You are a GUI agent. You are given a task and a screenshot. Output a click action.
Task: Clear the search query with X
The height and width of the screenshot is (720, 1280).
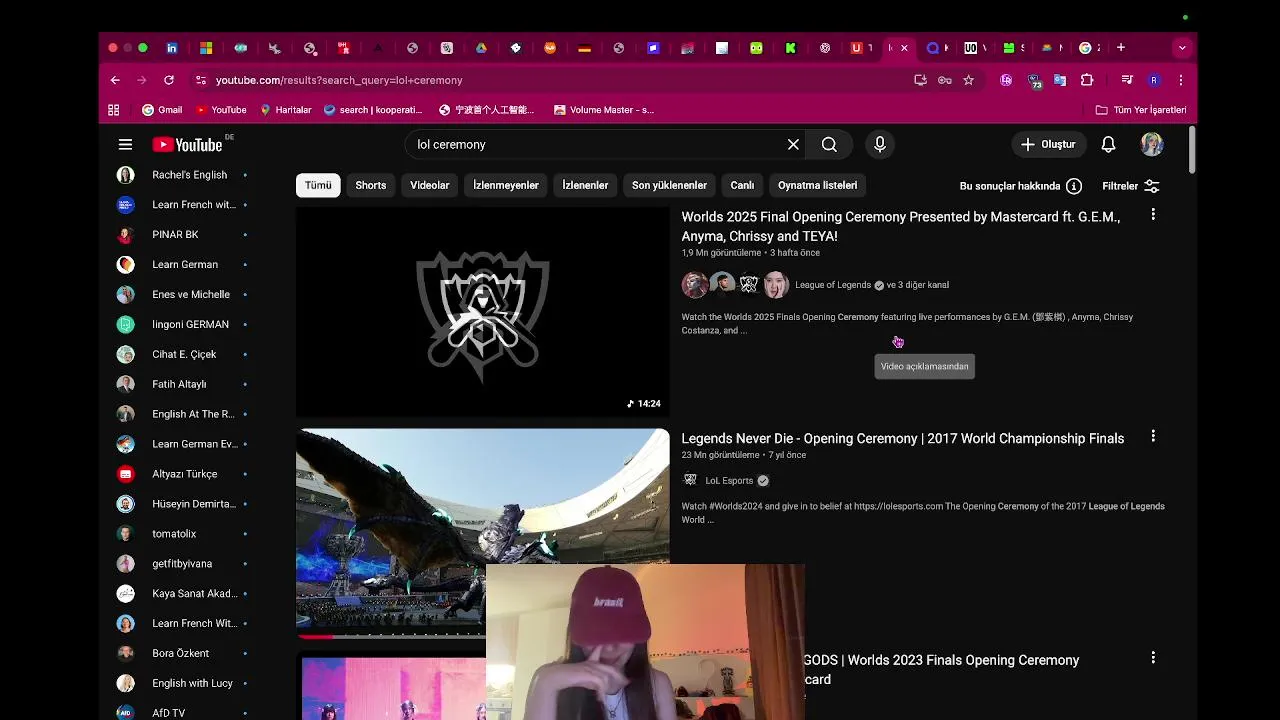point(793,144)
